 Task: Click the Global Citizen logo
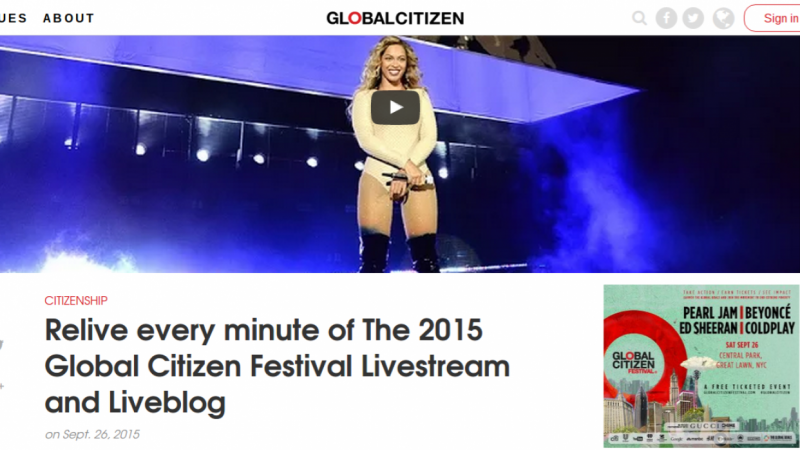click(395, 18)
